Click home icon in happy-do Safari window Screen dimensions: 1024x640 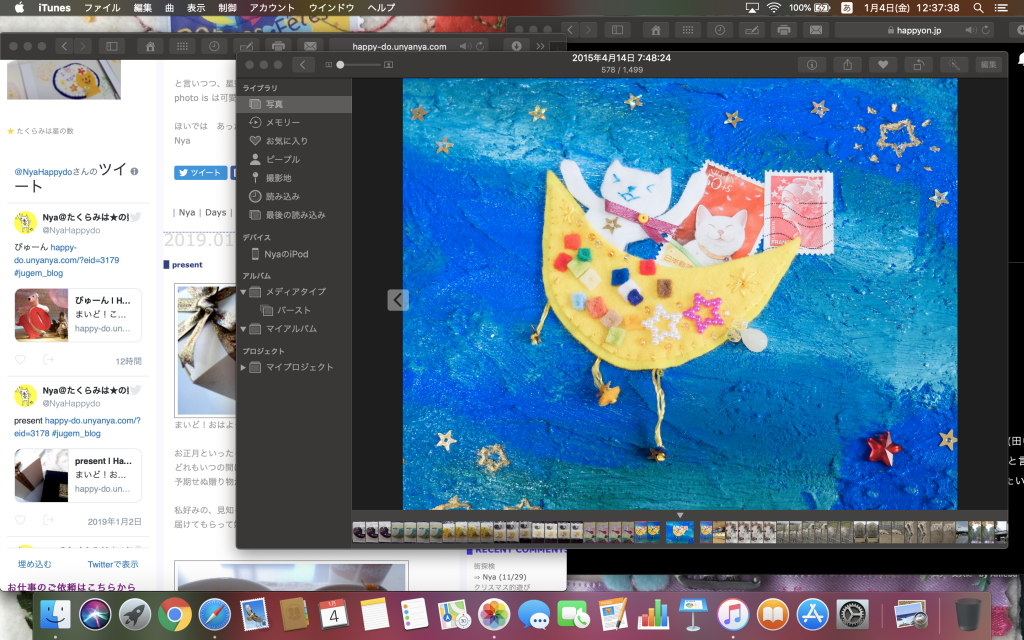150,46
